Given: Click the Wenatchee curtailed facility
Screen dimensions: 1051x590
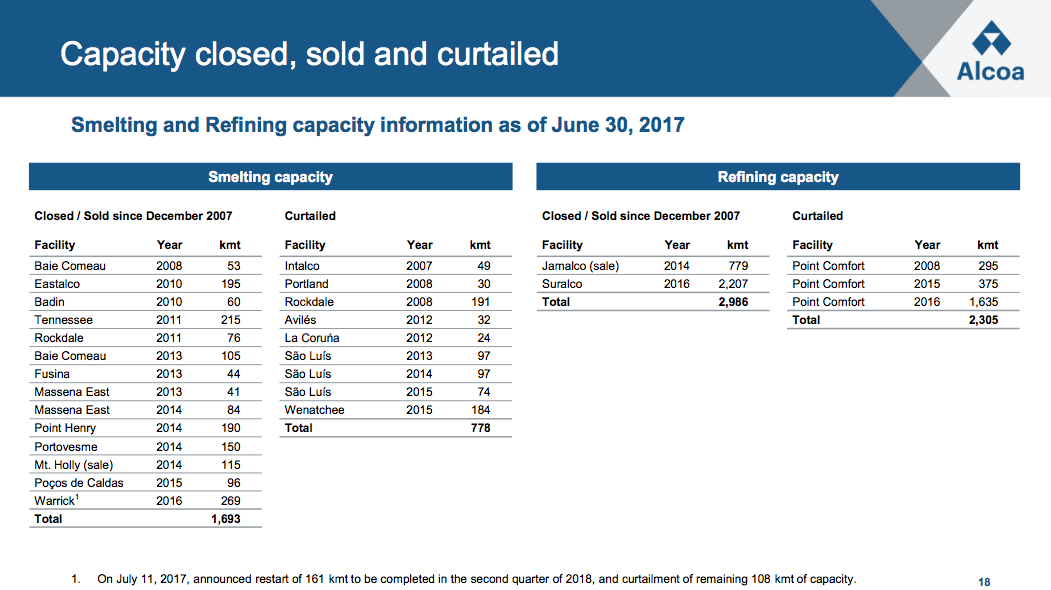Looking at the screenshot, I should [x=314, y=410].
